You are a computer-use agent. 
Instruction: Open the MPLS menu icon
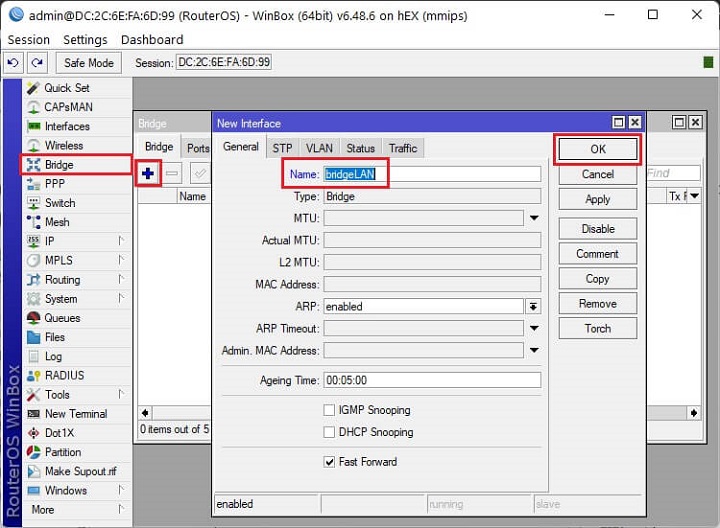coord(34,260)
